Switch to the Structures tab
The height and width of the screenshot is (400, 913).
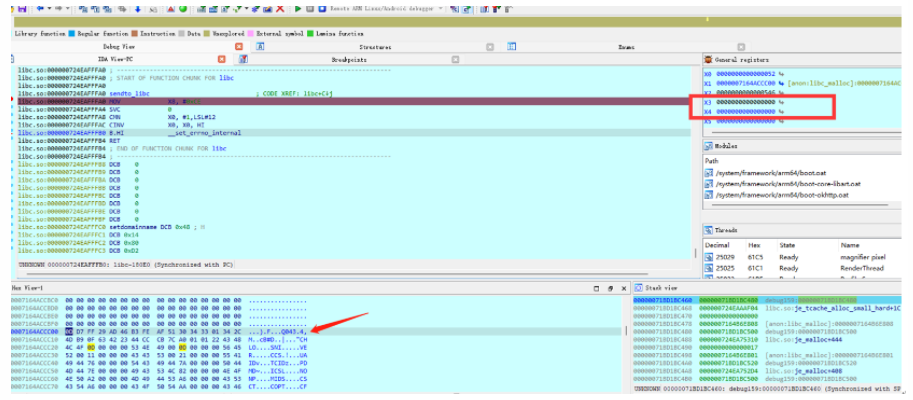[375, 47]
